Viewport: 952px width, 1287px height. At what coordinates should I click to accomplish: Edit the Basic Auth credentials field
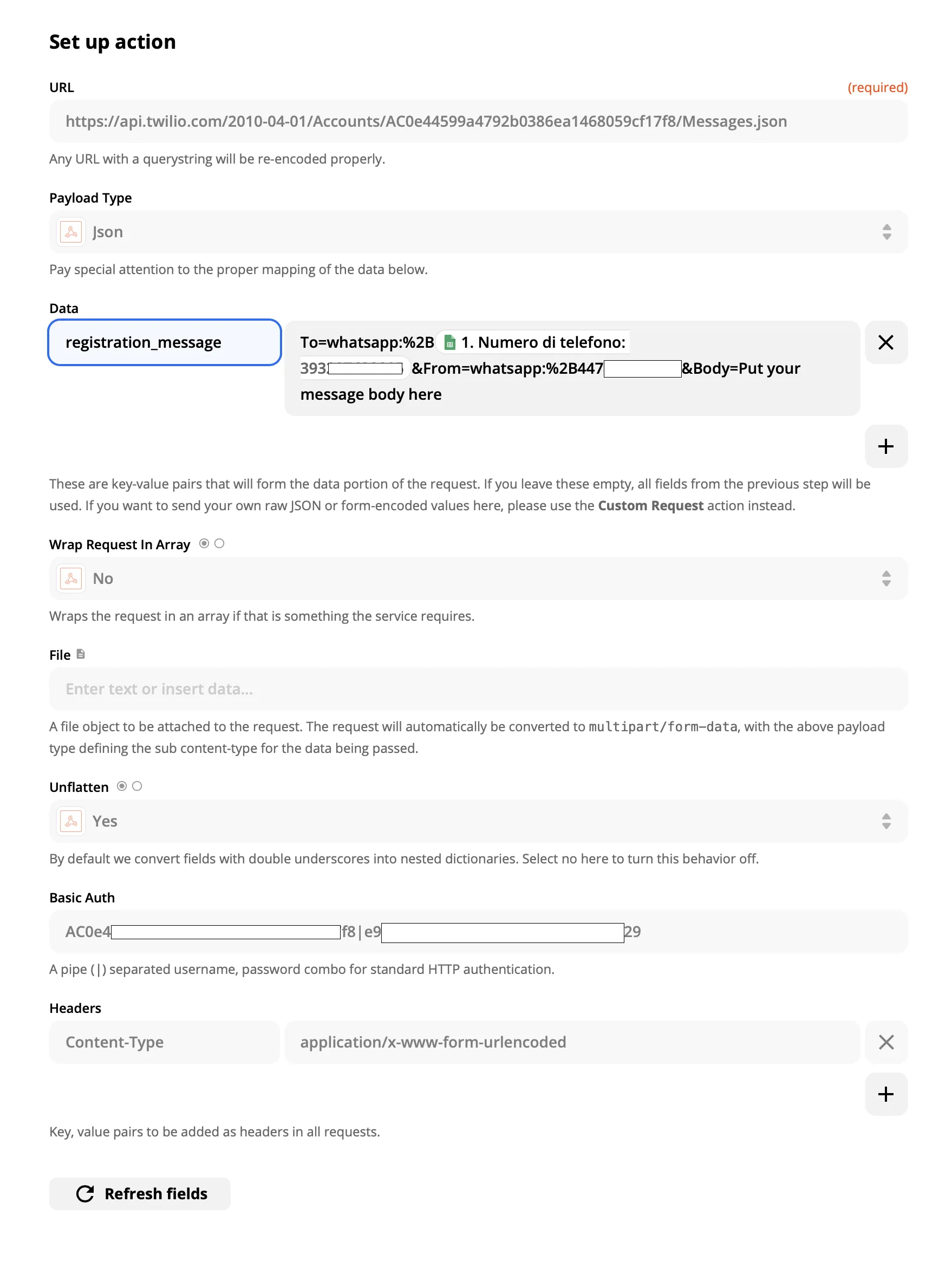pos(478,931)
